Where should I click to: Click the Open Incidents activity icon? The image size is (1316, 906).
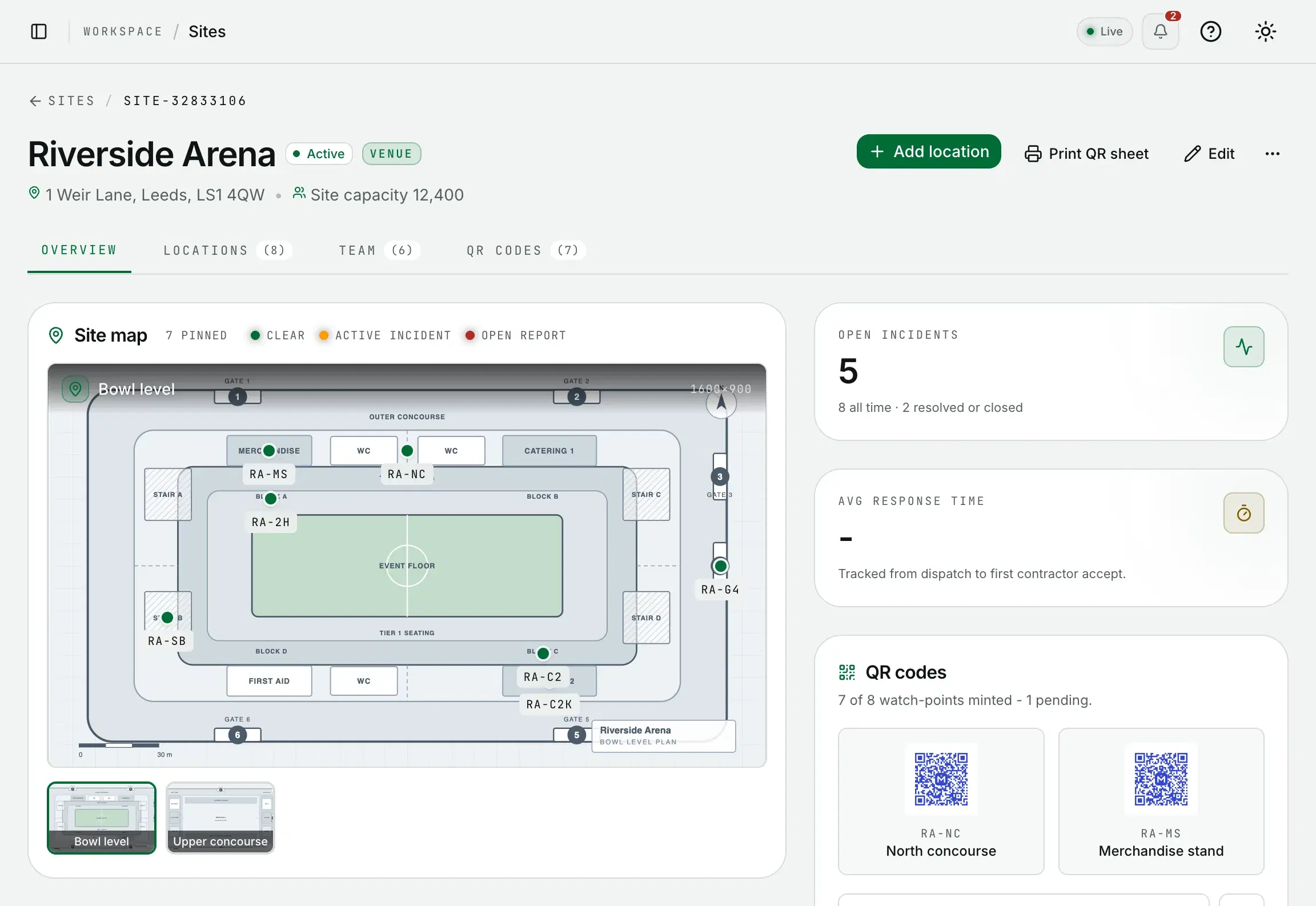pos(1243,347)
